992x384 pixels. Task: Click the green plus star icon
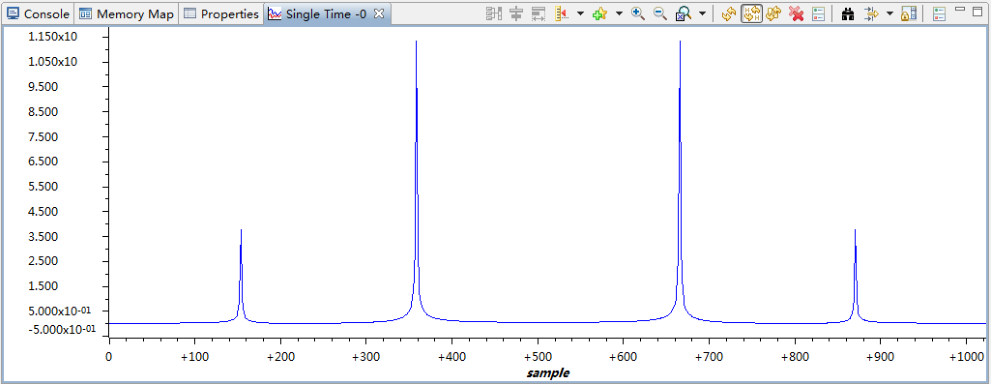[600, 14]
